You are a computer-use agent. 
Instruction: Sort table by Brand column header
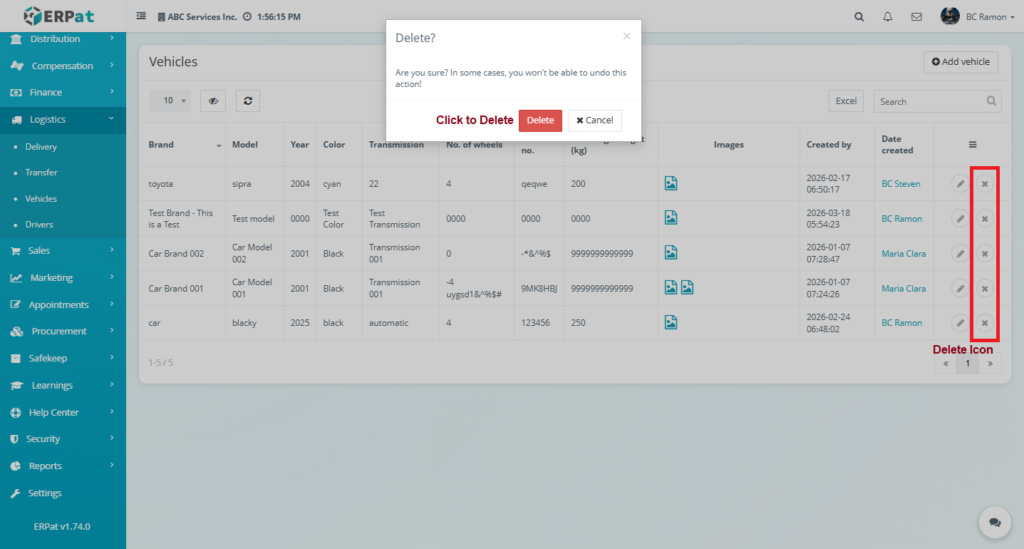(185, 145)
